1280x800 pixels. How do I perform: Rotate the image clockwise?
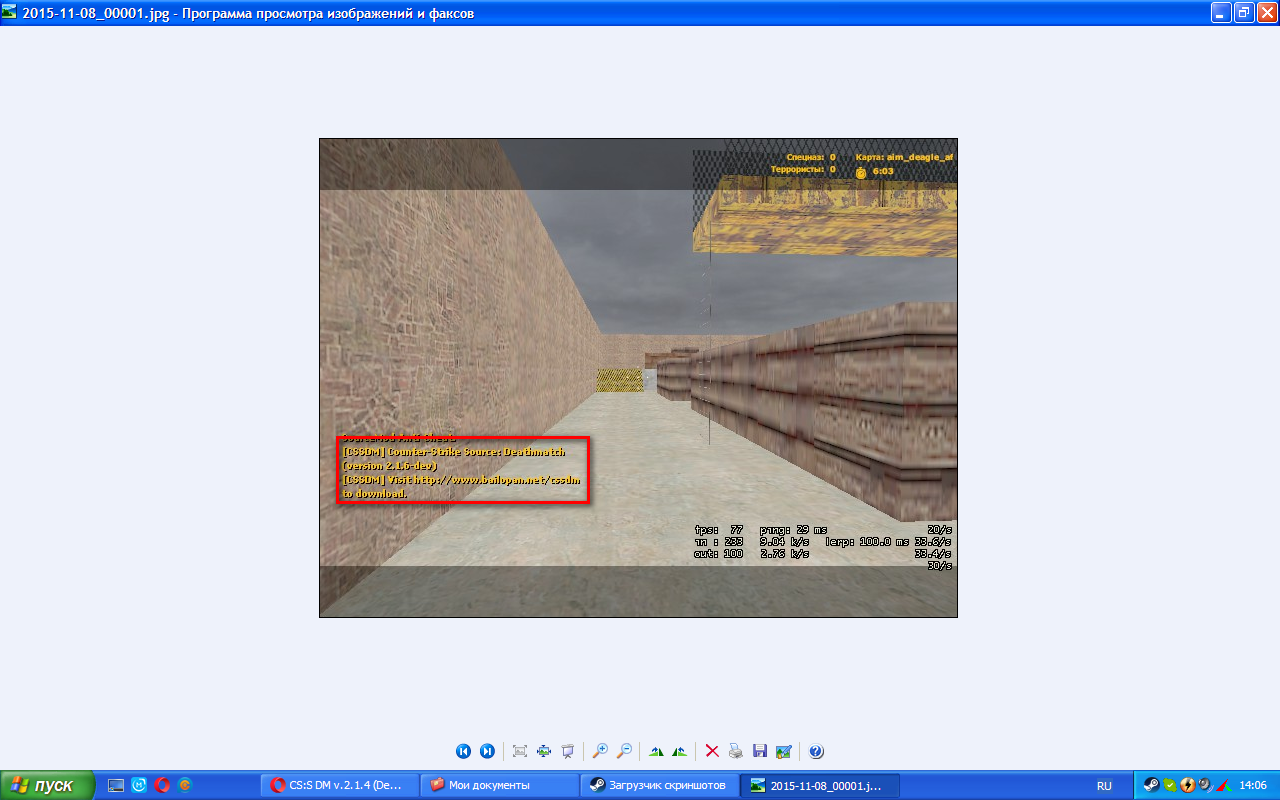point(657,751)
